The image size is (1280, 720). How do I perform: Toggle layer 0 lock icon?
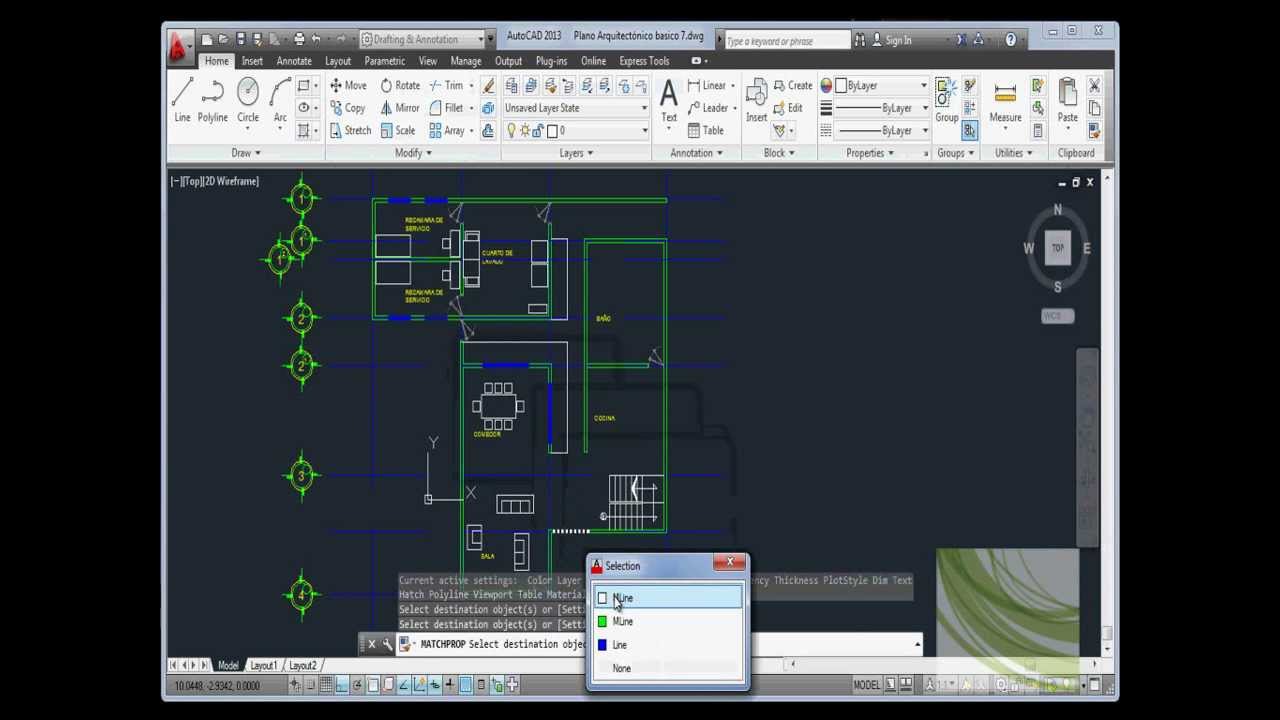[537, 131]
